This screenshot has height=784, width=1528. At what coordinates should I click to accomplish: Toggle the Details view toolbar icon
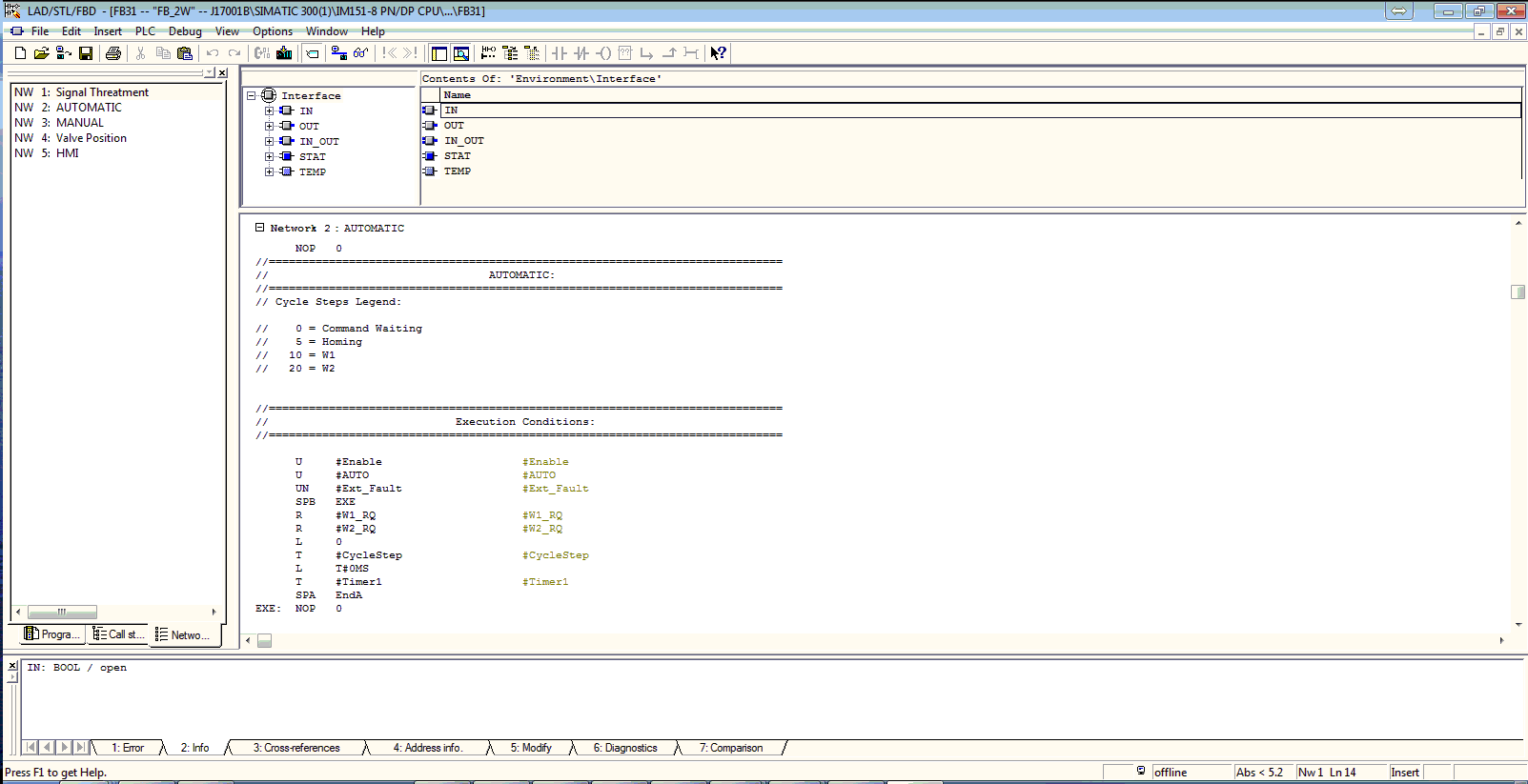pyautogui.click(x=461, y=53)
